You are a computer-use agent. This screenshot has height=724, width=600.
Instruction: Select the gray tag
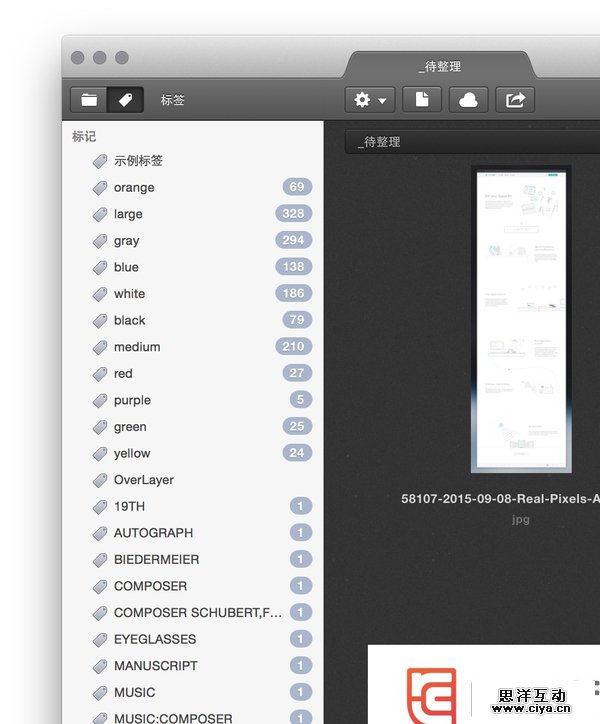point(193,241)
